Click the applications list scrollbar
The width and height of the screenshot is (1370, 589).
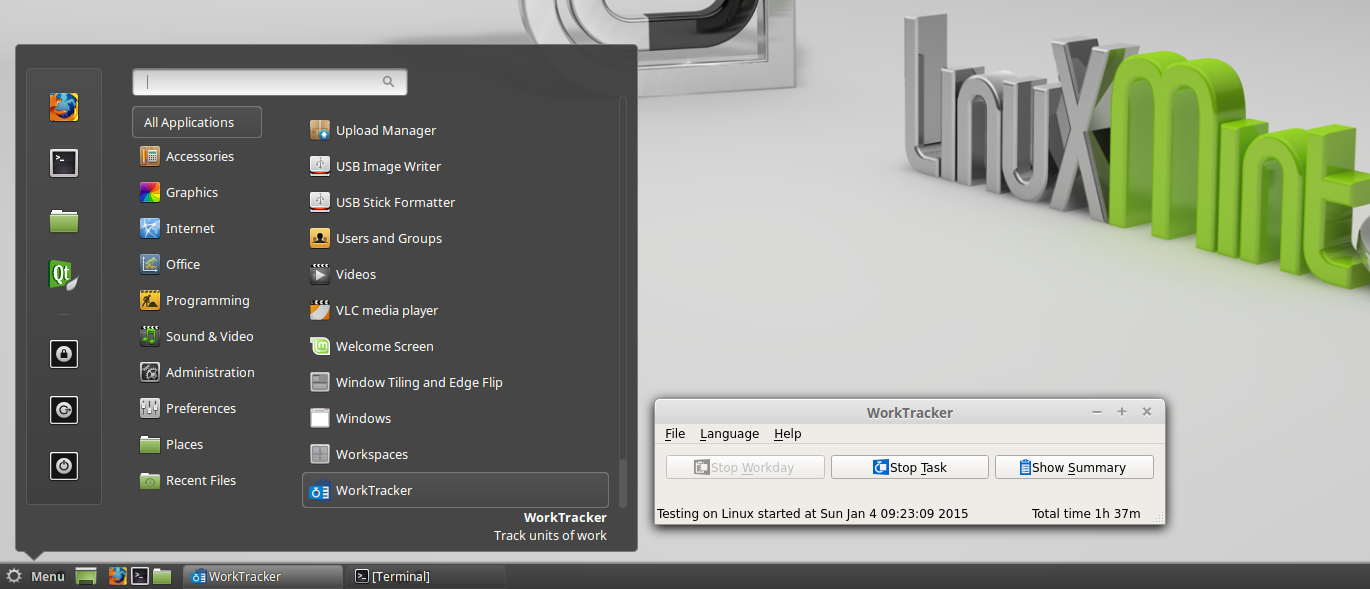pyautogui.click(x=623, y=482)
